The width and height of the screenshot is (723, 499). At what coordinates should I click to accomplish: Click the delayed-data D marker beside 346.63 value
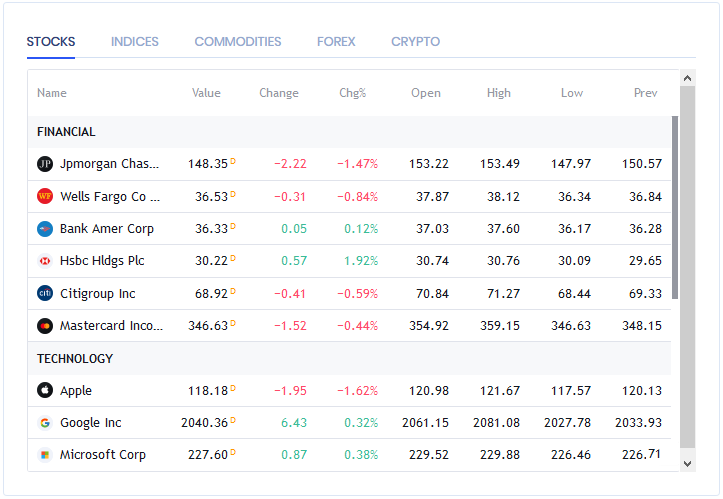[233, 323]
